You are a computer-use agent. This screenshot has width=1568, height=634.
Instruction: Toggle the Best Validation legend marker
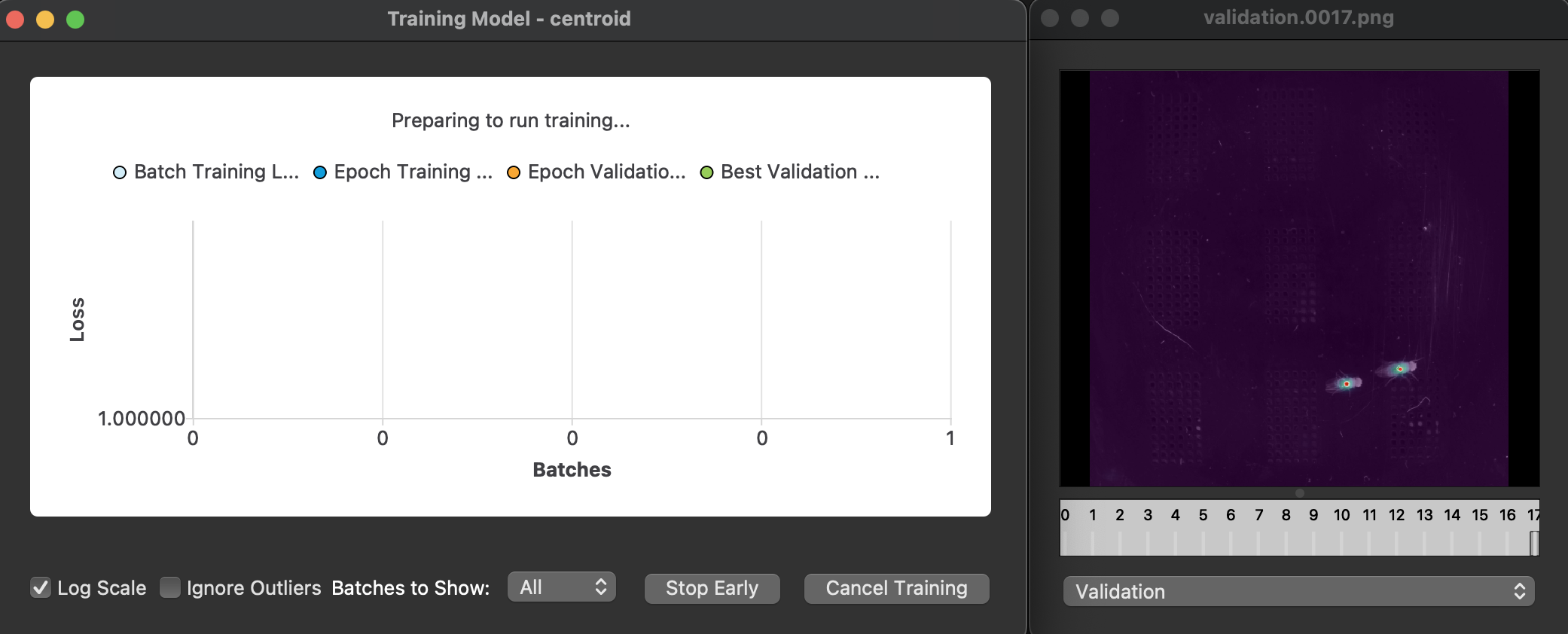tap(706, 172)
